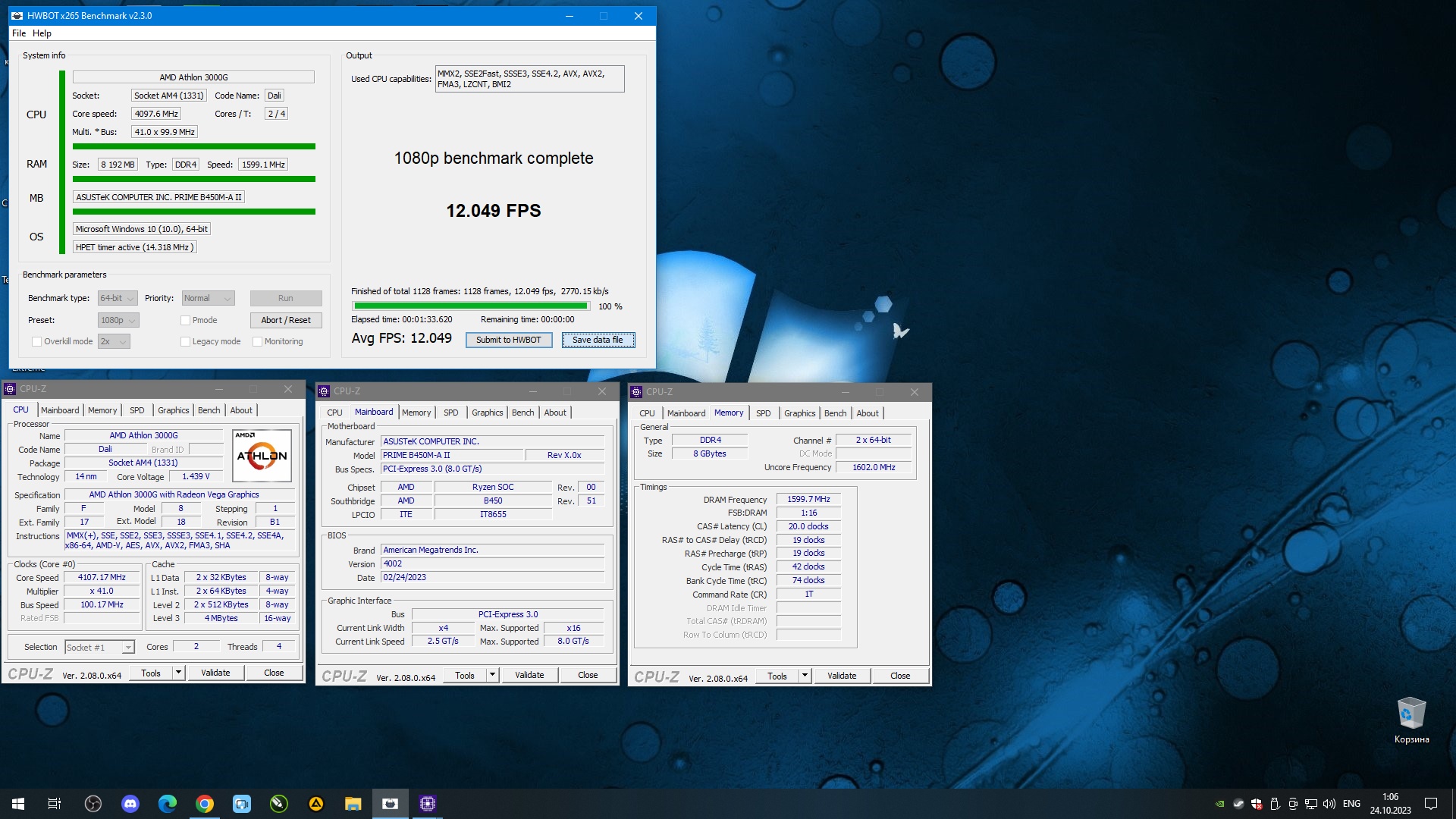This screenshot has height=819, width=1456.
Task: Click the AMD Athlon logo in CPU-Z
Action: (262, 455)
